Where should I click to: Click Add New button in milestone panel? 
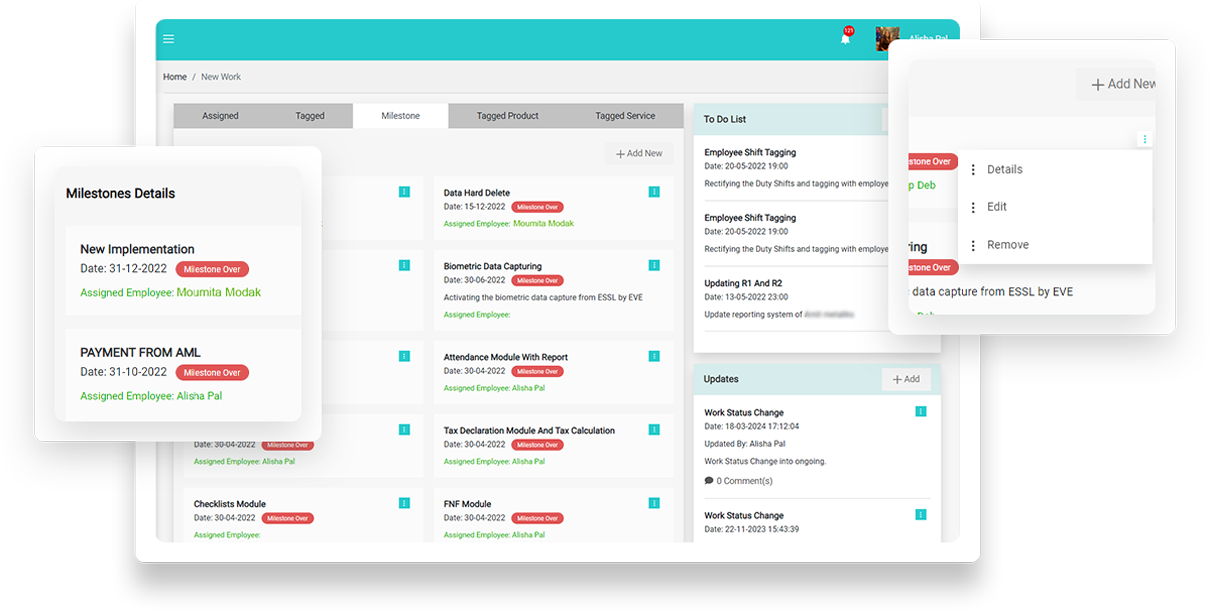(x=639, y=154)
